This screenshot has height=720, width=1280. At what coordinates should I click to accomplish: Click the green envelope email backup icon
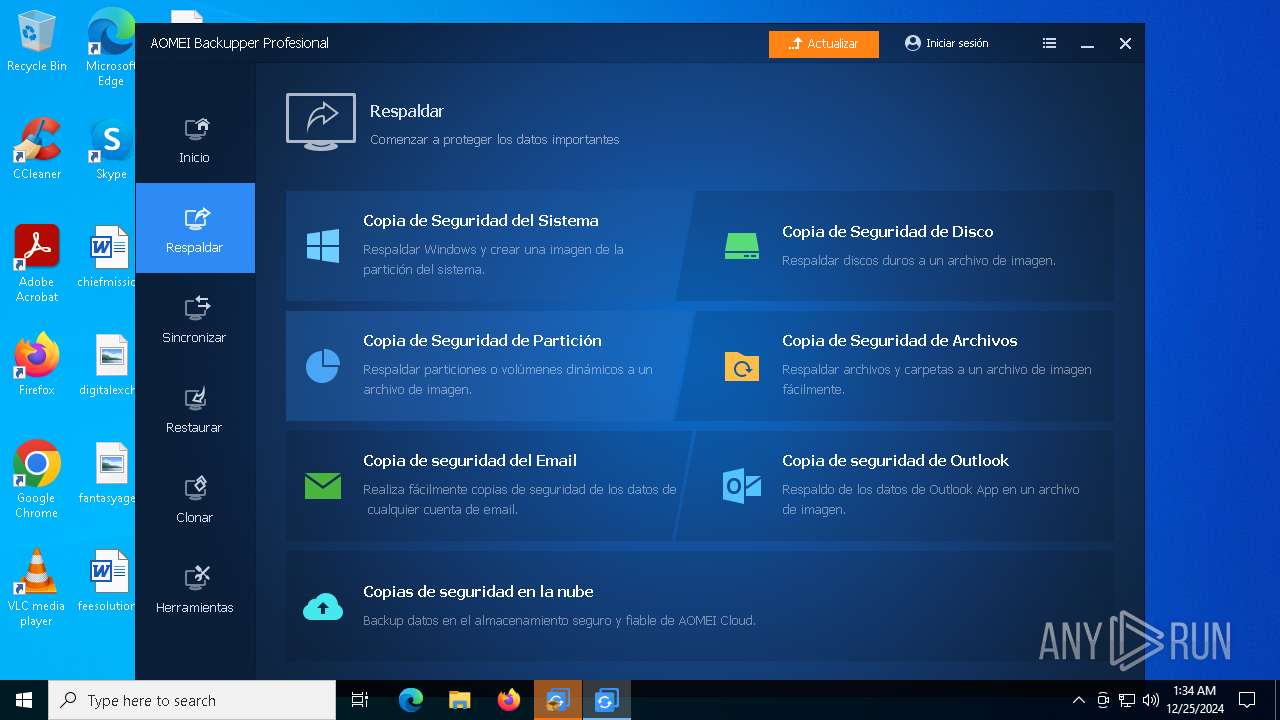(x=323, y=486)
